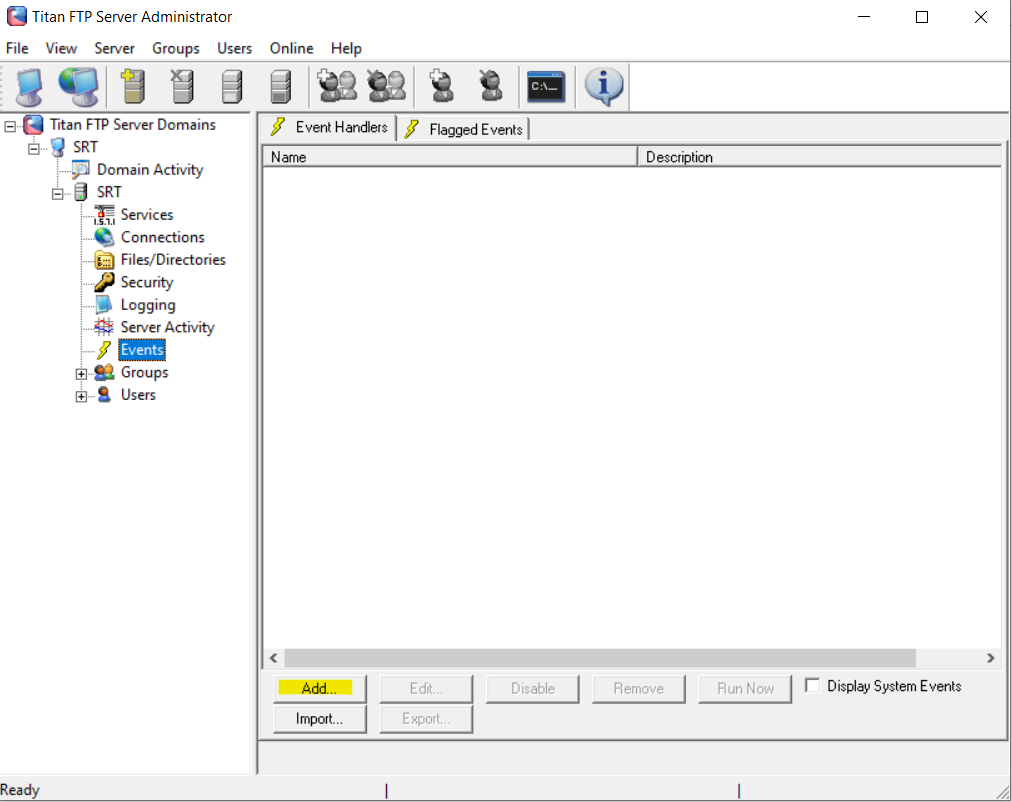This screenshot has width=1012, height=802.
Task: Click the Name column header
Action: [x=449, y=157]
